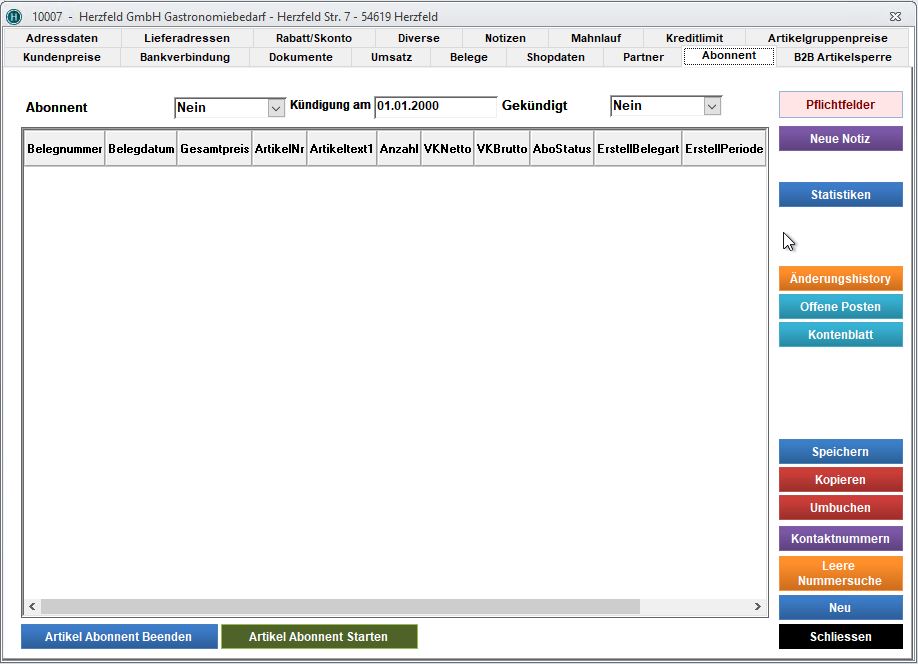918x664 pixels.
Task: Open the Bankverbindung tab
Action: 185,57
